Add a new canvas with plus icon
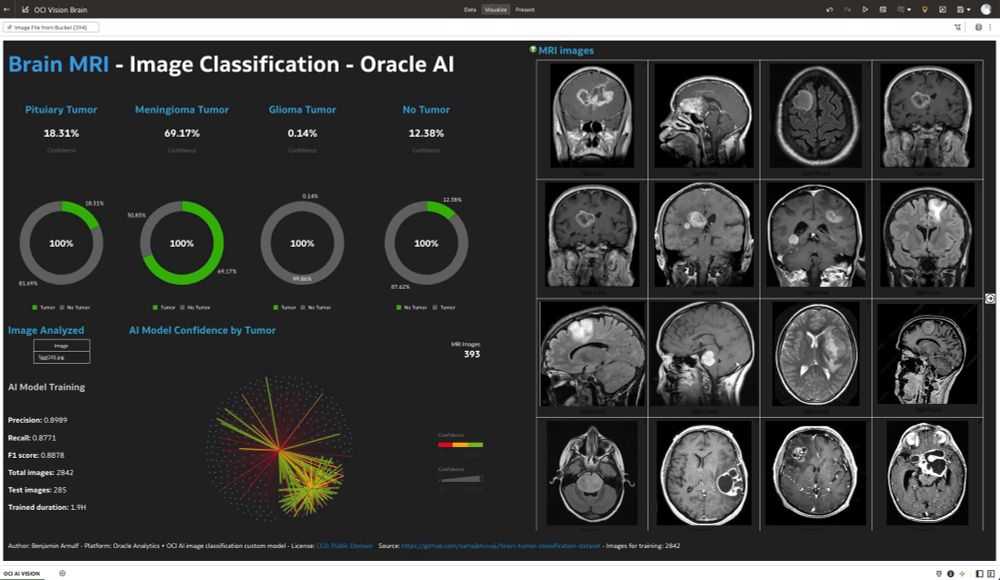 tap(62, 574)
